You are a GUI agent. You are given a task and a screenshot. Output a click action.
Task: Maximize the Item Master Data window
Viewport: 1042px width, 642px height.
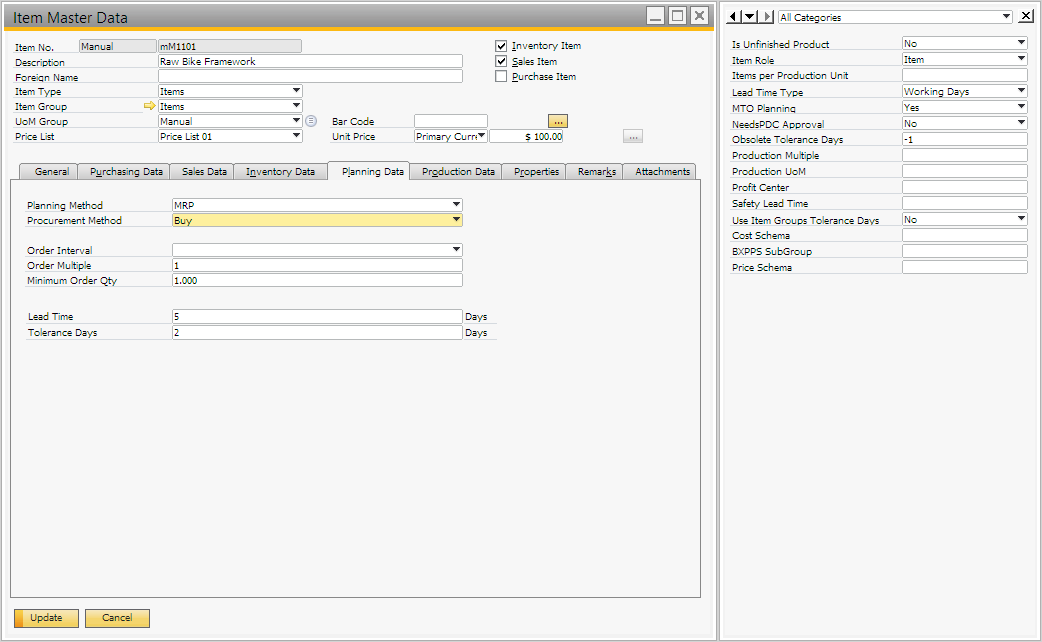pos(677,16)
